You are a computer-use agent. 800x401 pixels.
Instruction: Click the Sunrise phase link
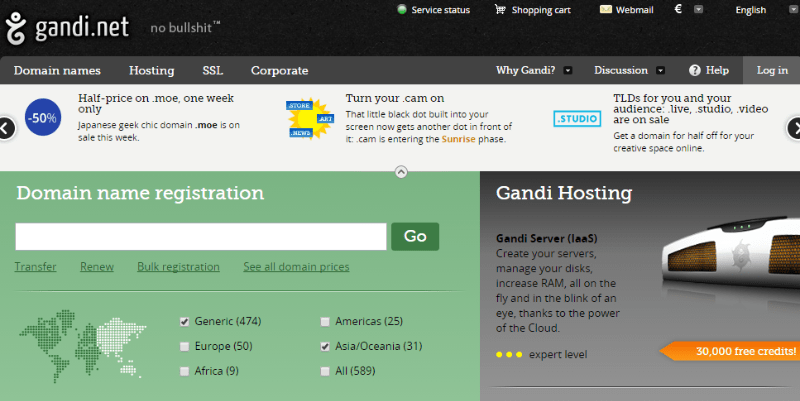pyautogui.click(x=458, y=139)
